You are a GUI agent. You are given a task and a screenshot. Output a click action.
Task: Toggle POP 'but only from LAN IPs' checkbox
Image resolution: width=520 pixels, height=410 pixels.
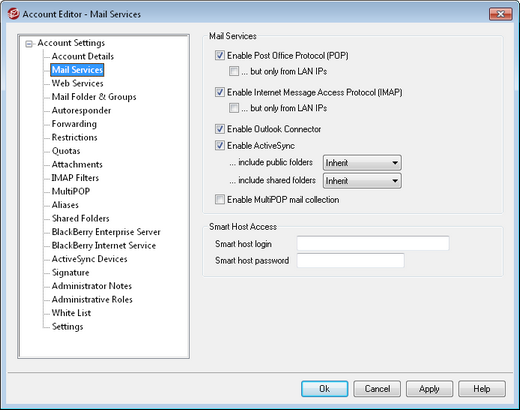(x=234, y=71)
